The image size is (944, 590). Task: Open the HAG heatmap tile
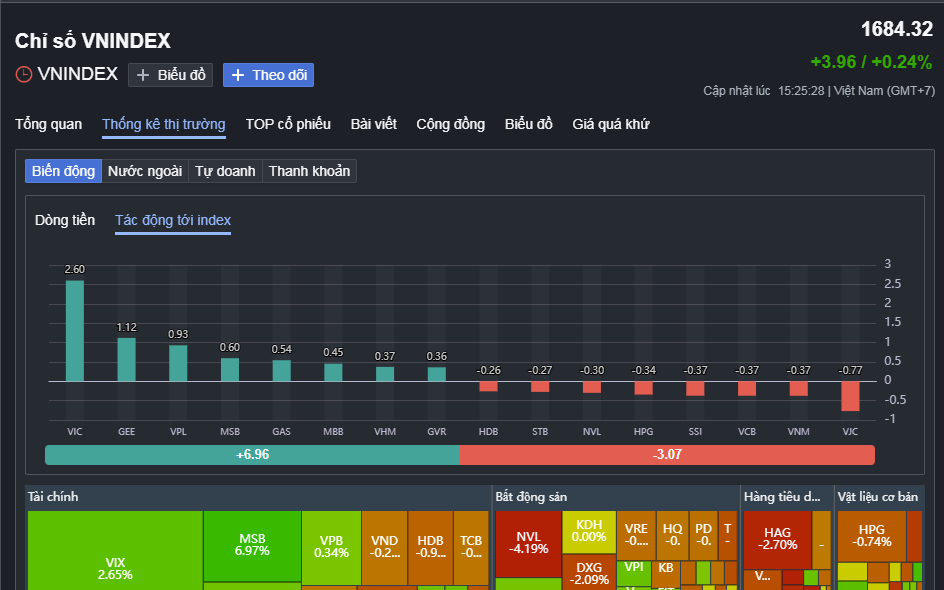click(x=777, y=539)
